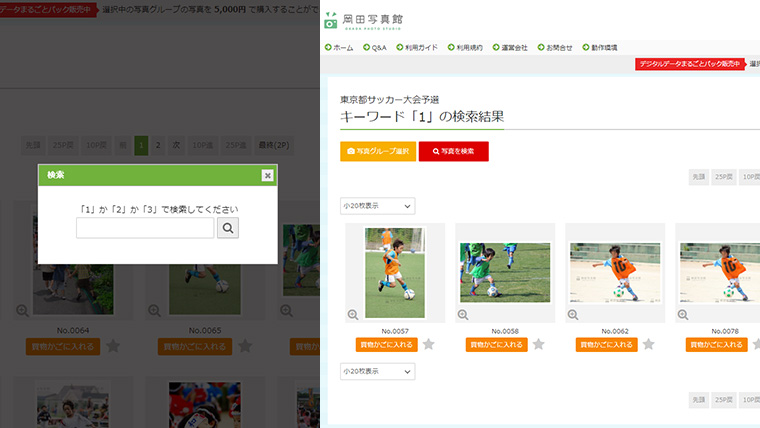Viewport: 760px width, 428px height.
Task: Click 10P戻 button in left pagination
Action: pos(96,145)
